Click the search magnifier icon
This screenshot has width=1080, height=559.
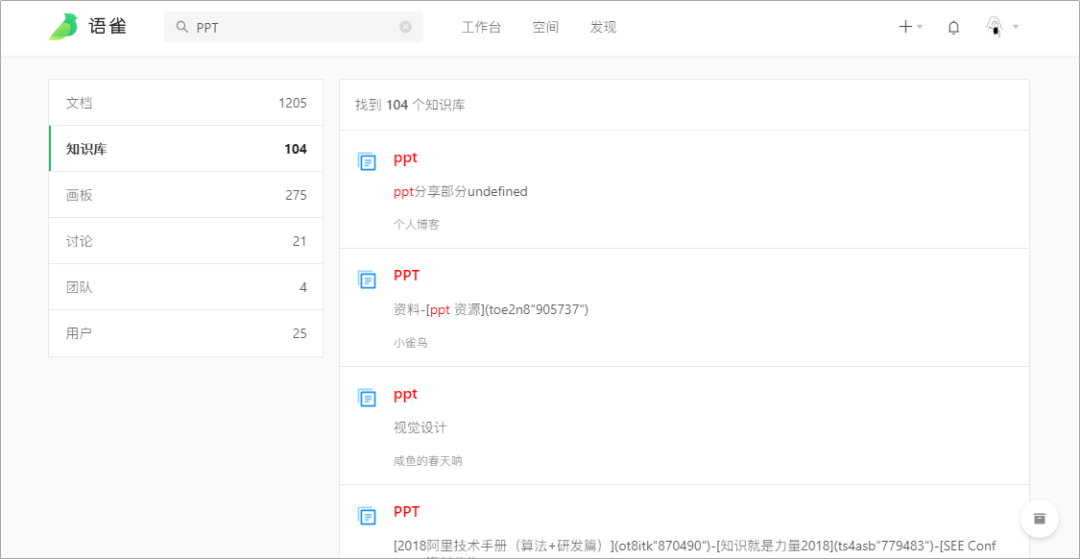click(x=182, y=27)
